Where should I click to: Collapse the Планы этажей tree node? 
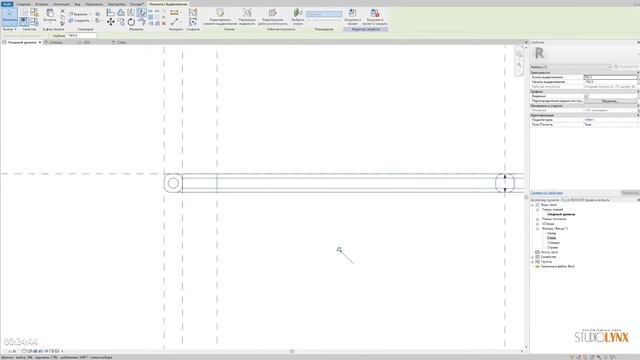(x=538, y=209)
